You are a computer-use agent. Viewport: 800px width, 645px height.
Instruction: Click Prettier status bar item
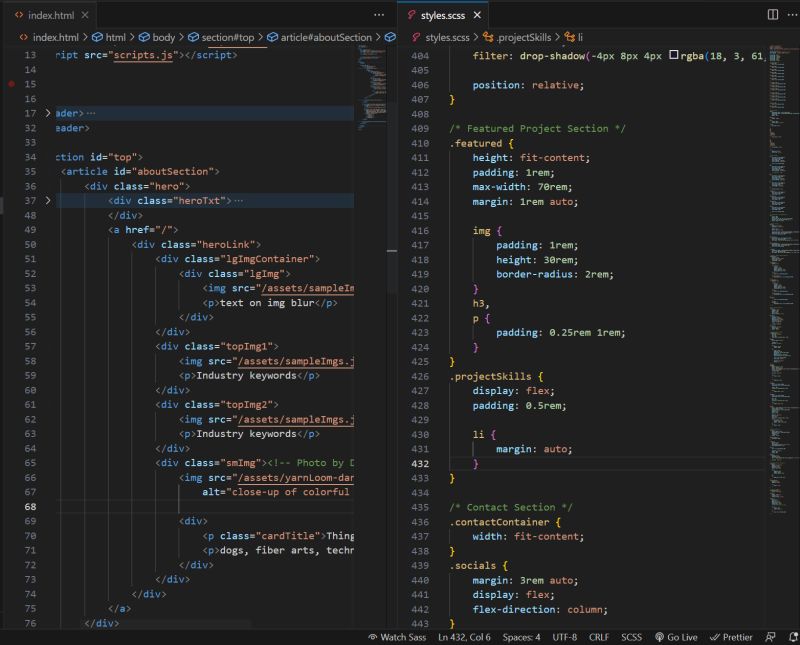731,637
